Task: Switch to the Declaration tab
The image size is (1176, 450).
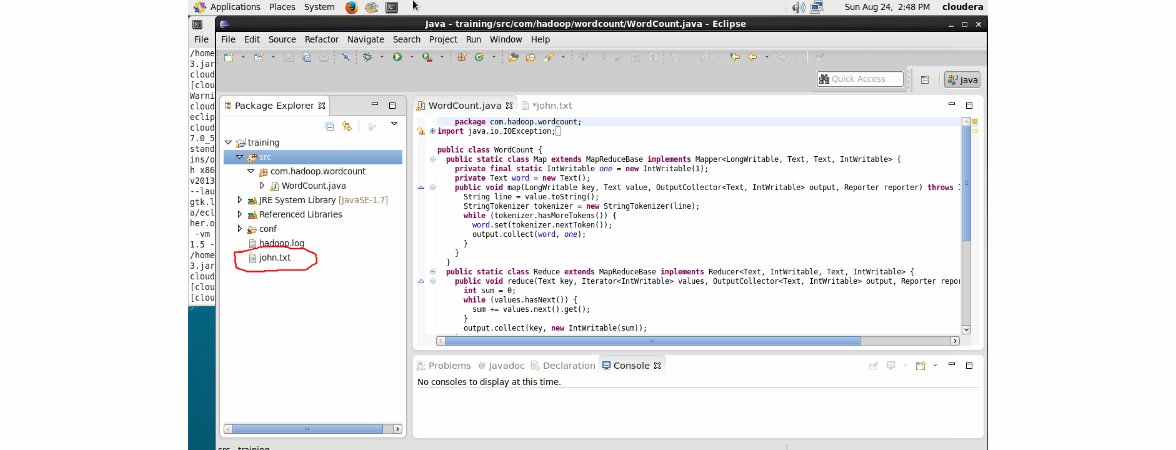Action: point(562,366)
